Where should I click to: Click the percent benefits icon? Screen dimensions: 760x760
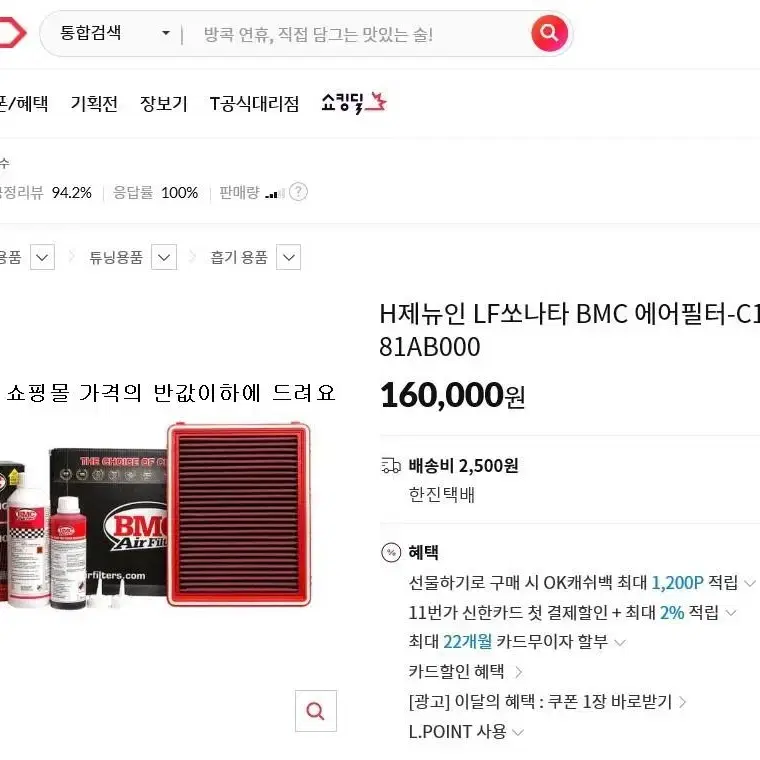coord(391,552)
